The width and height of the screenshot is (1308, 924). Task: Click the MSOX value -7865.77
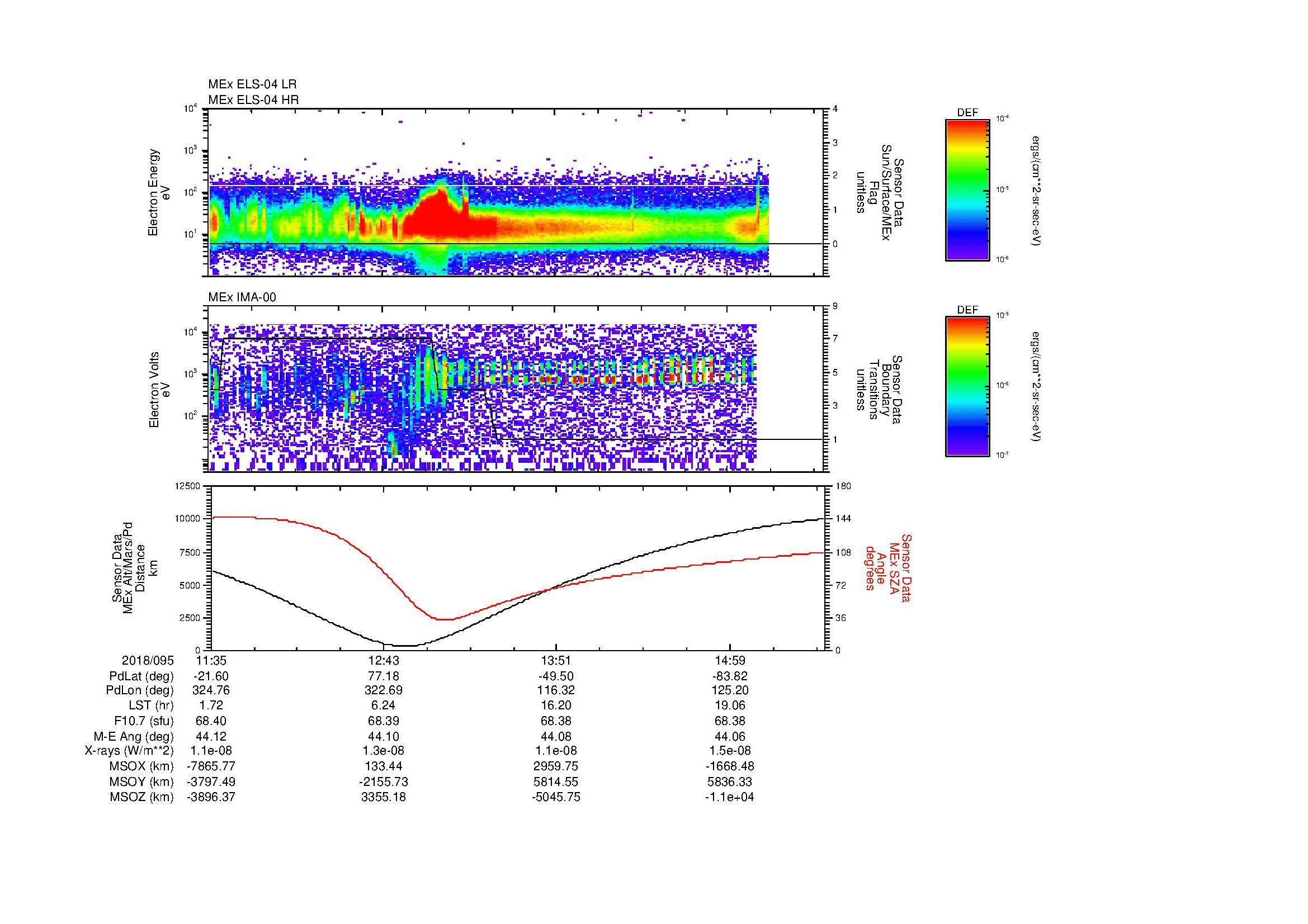click(211, 766)
